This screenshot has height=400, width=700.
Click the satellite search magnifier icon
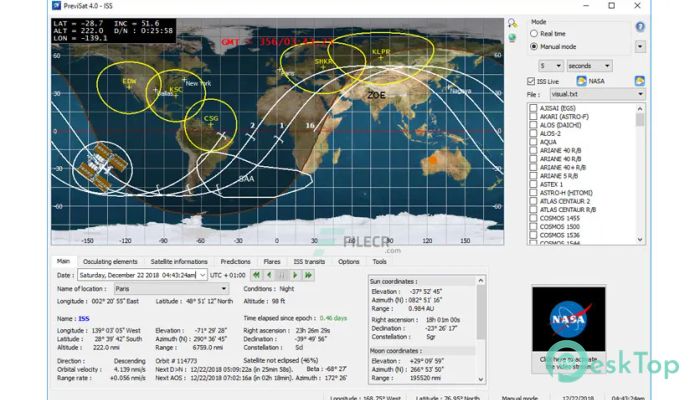(512, 23)
